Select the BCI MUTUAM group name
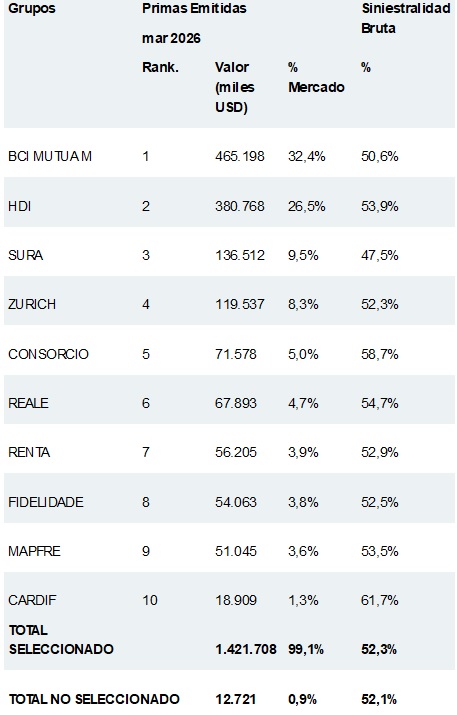The width and height of the screenshot is (457, 715). click(50, 156)
